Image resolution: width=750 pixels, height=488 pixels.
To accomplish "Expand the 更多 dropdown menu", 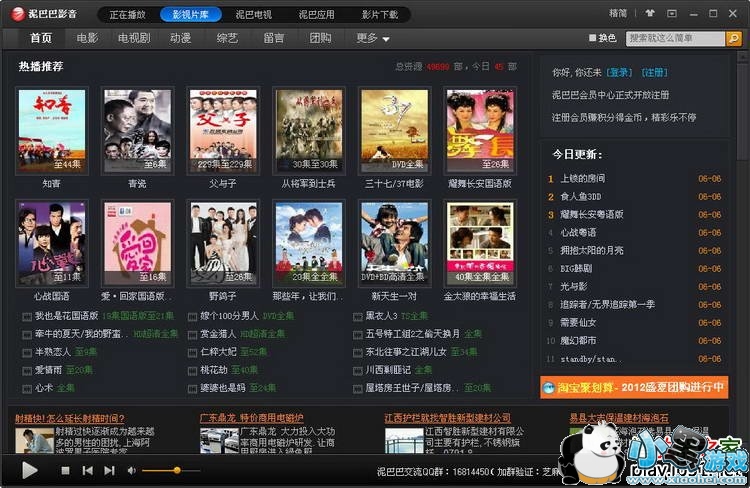I will [x=373, y=38].
